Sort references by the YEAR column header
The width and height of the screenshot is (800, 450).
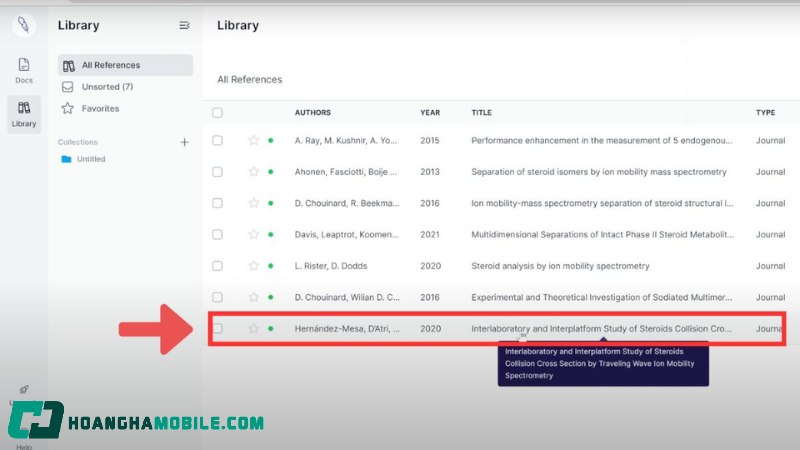(430, 113)
